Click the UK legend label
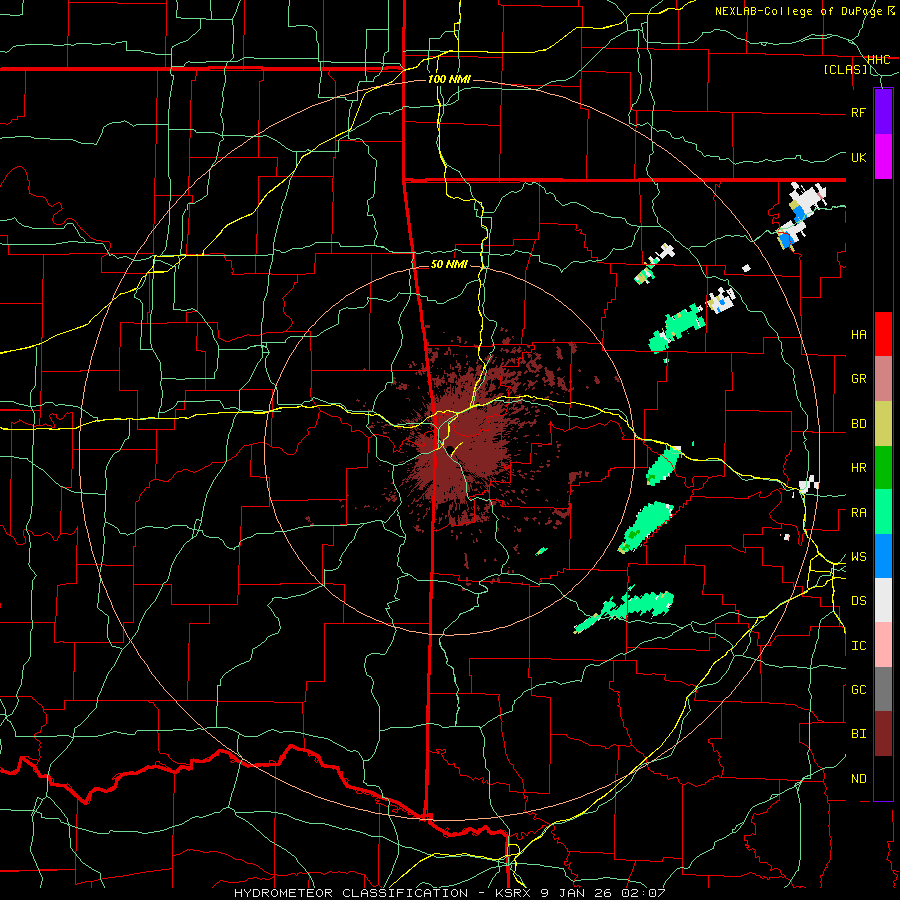Image resolution: width=900 pixels, height=900 pixels. [858, 157]
